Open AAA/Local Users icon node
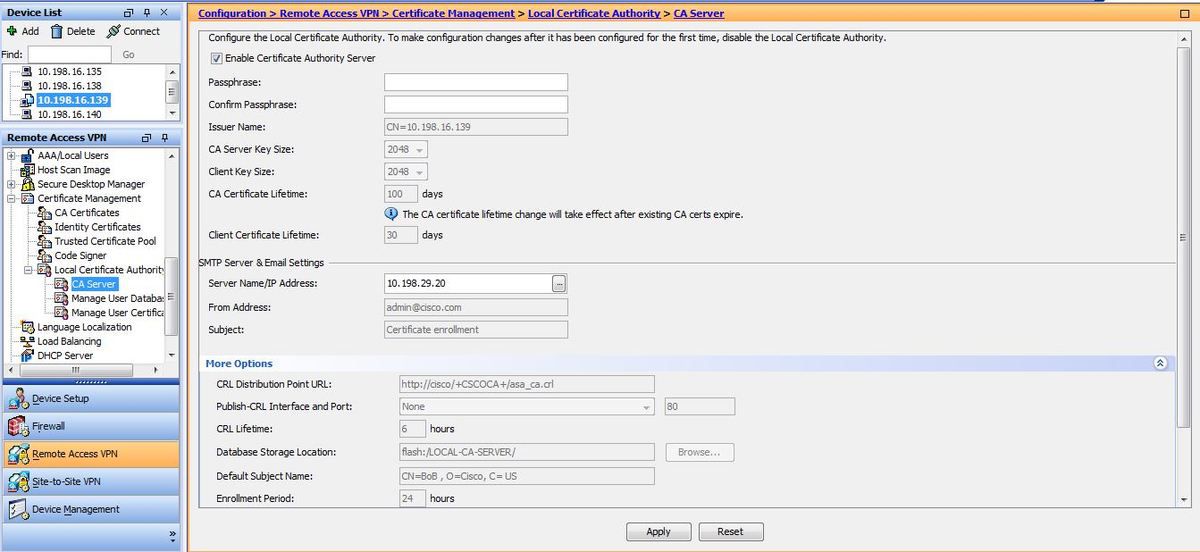Viewport: 1200px width, 552px height. [28, 156]
